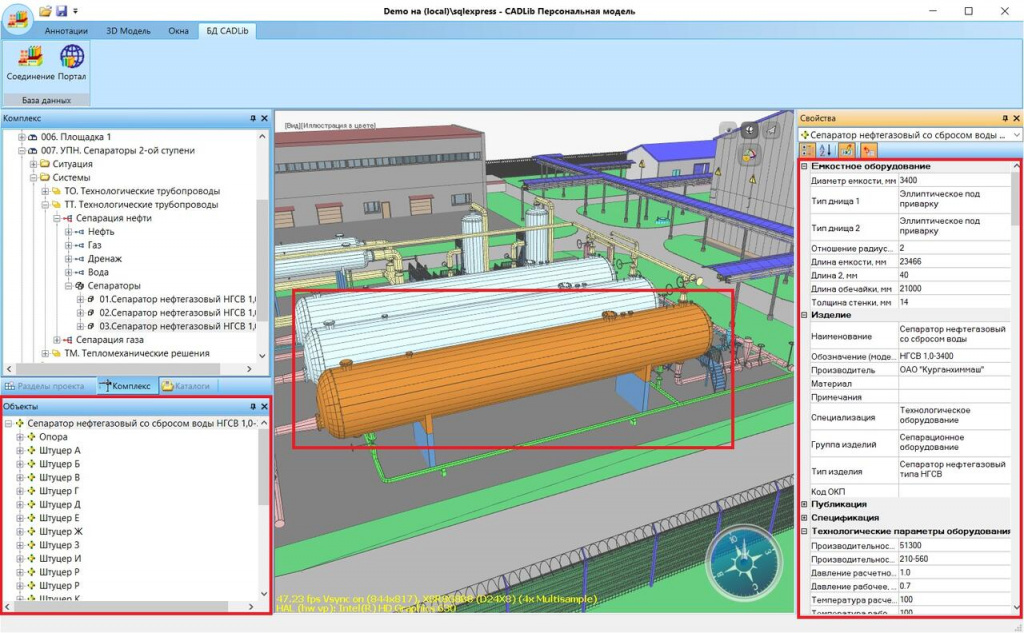Select the Вода tree item
This screenshot has width=1024, height=633.
pyautogui.click(x=98, y=272)
